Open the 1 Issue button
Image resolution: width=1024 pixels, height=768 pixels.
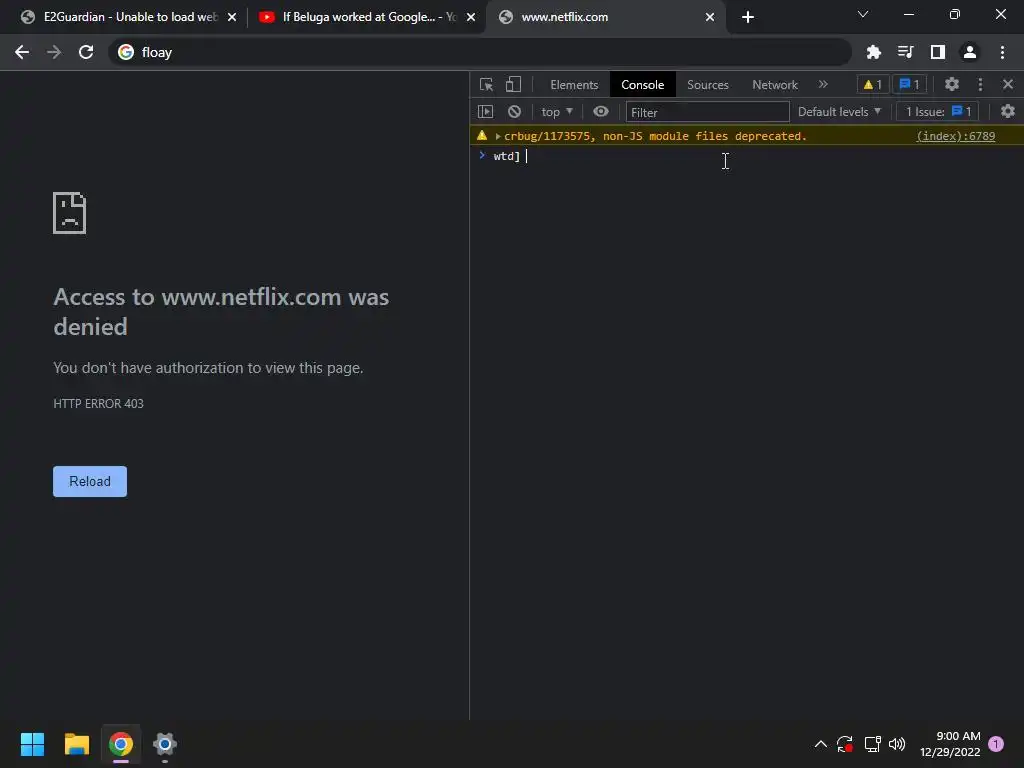coord(938,112)
